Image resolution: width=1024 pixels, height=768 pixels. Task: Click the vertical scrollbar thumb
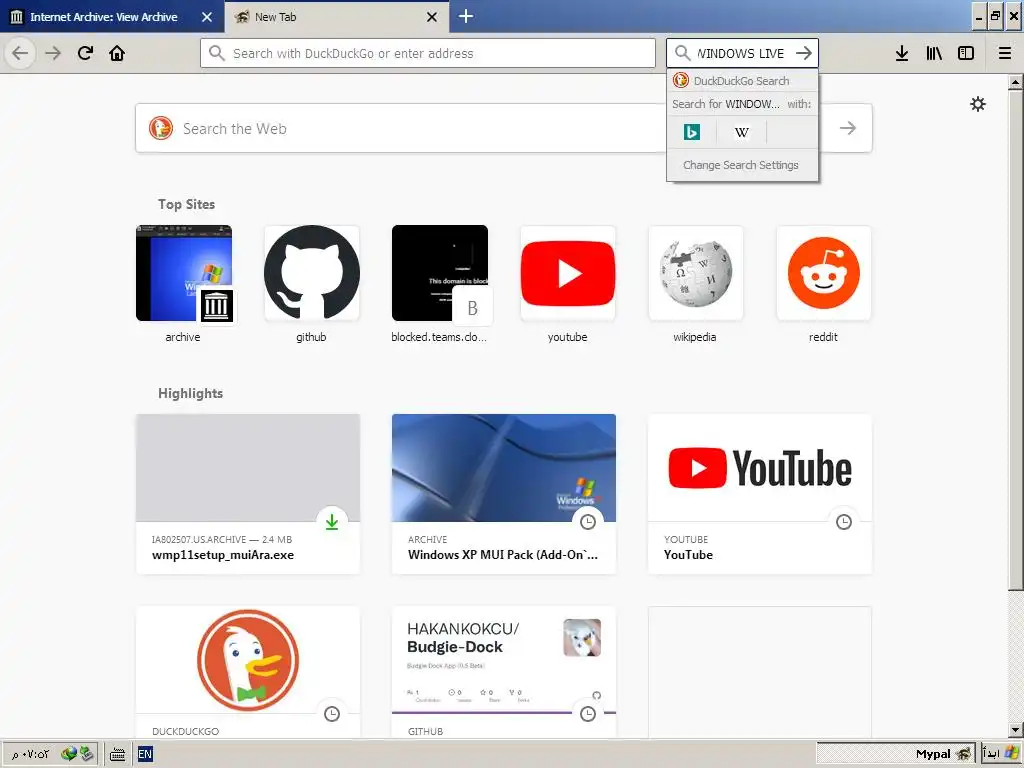[1015, 340]
